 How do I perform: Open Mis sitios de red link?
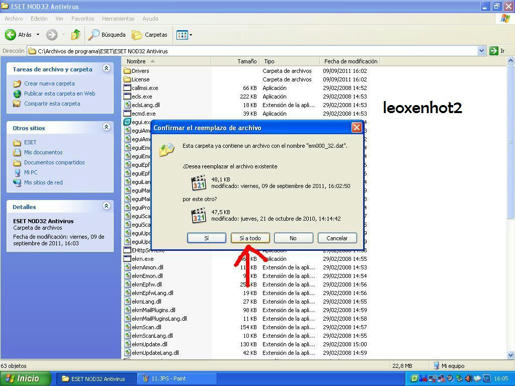click(x=43, y=183)
